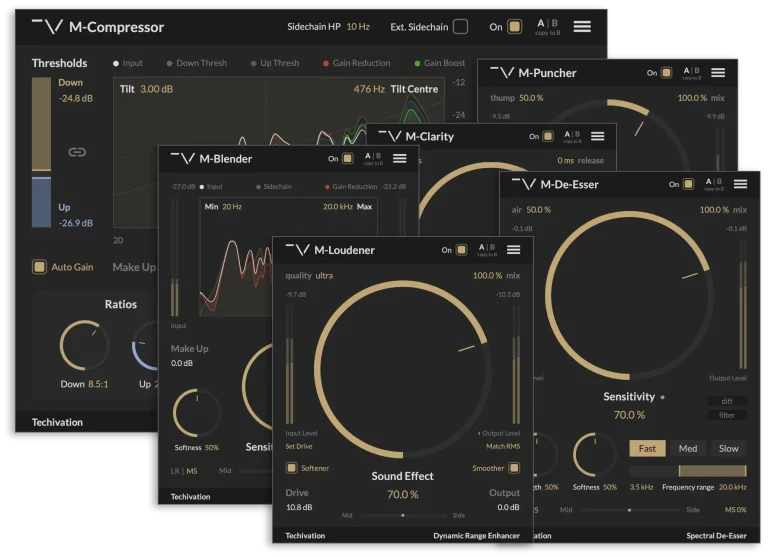The height and width of the screenshot is (557, 768).
Task: Toggle M-Blender On switch
Action: click(x=347, y=158)
